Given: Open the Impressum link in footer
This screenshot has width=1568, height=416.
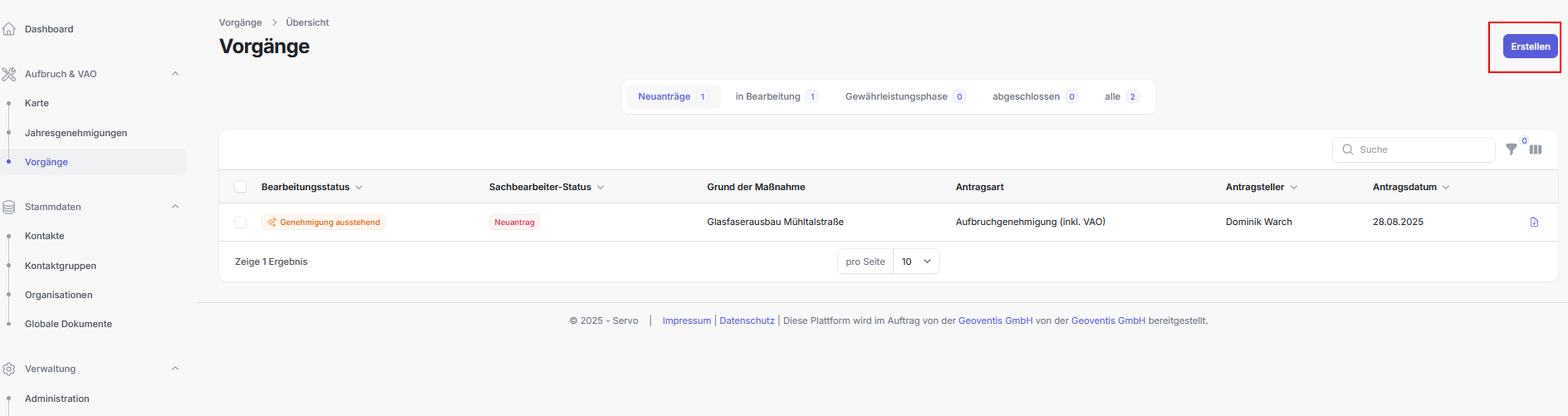Looking at the screenshot, I should 686,321.
